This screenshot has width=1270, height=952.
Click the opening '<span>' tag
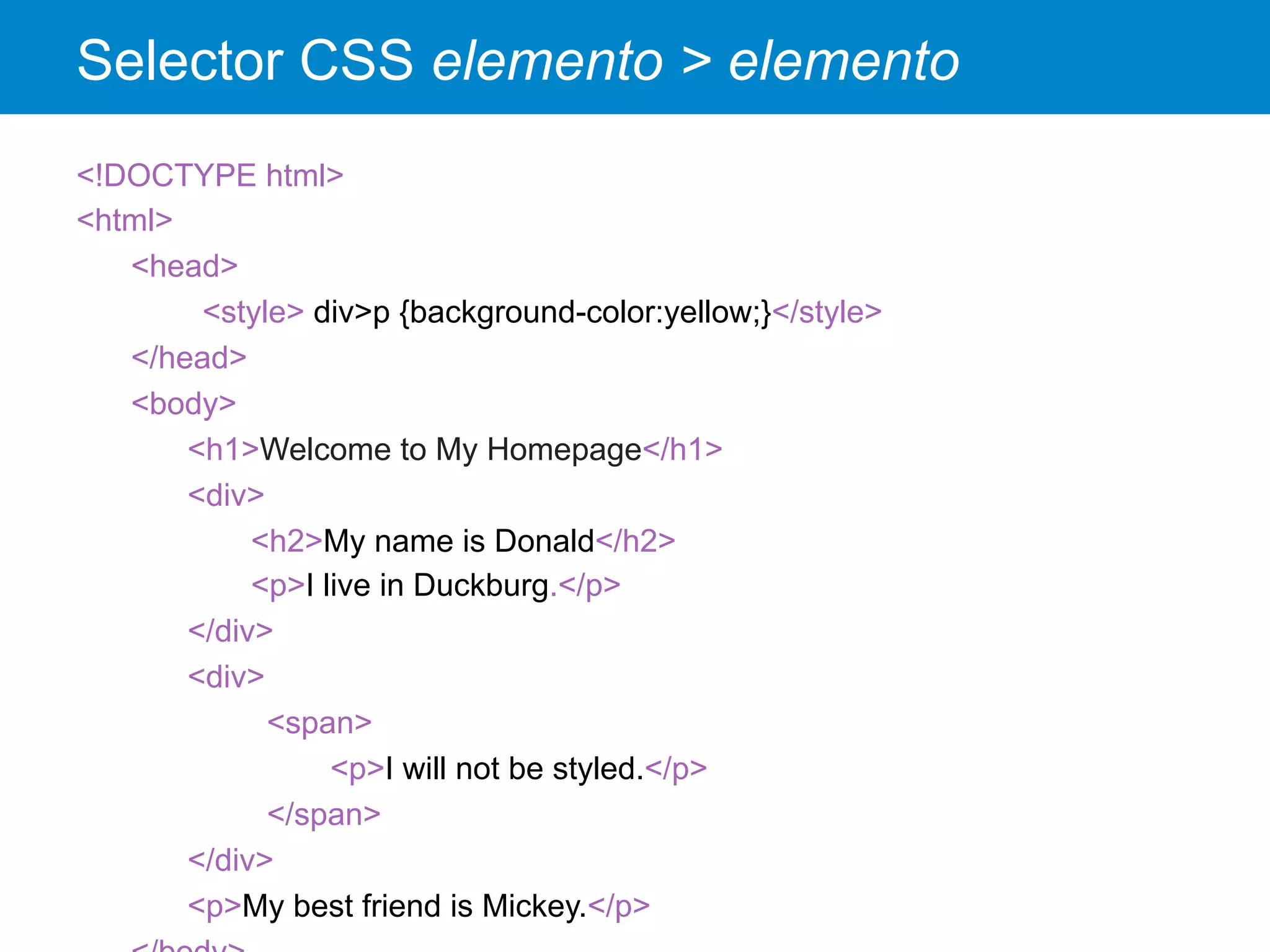[x=319, y=723]
